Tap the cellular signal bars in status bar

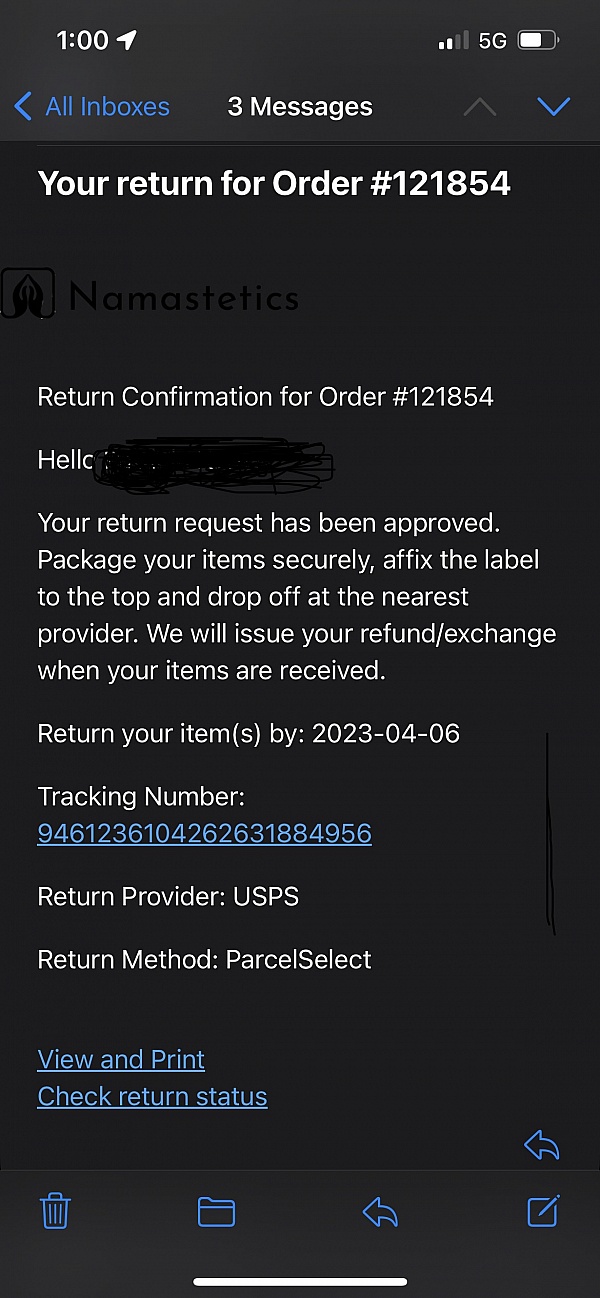coord(453,41)
